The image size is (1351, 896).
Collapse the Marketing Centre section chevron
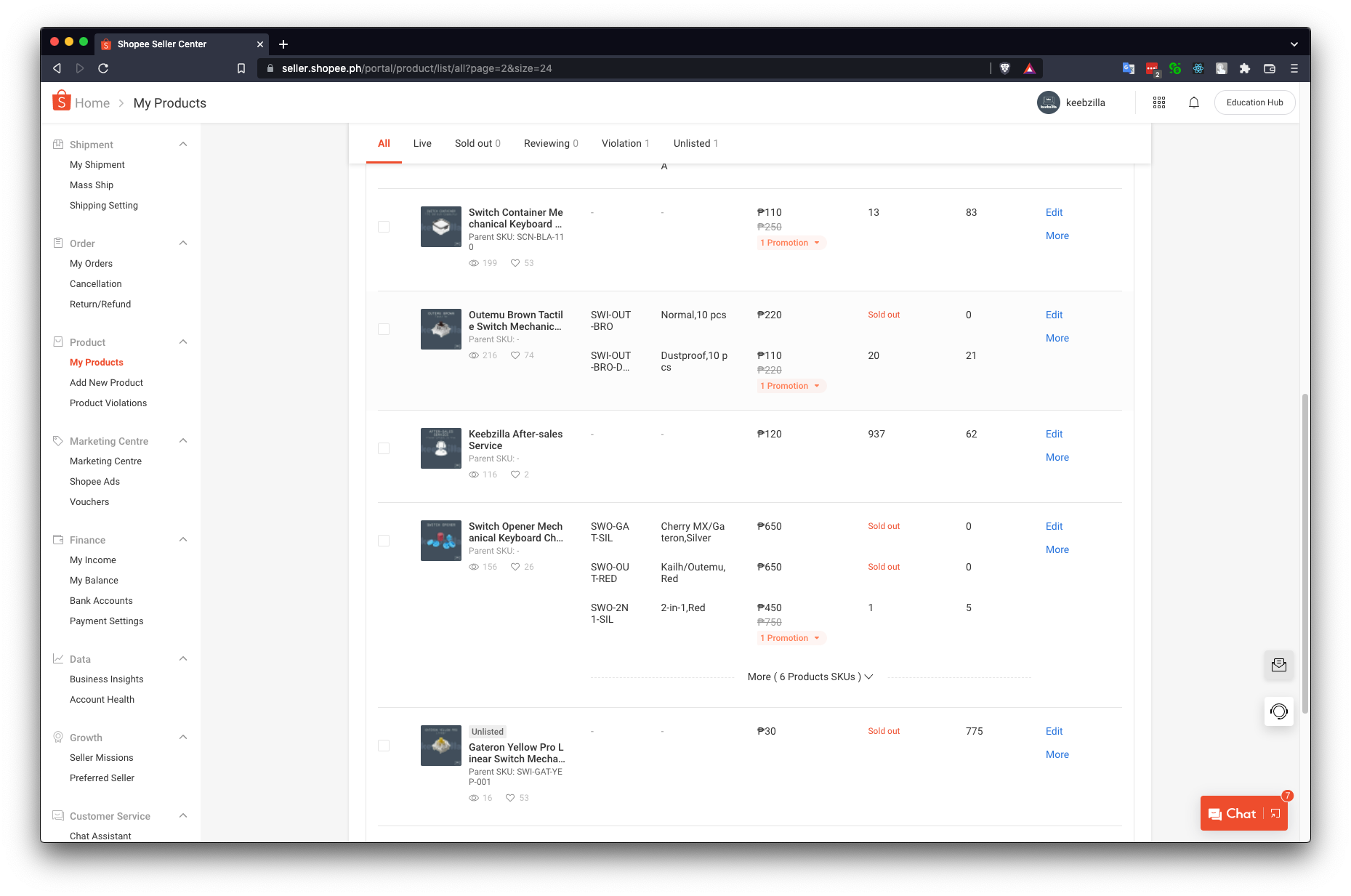coord(183,441)
